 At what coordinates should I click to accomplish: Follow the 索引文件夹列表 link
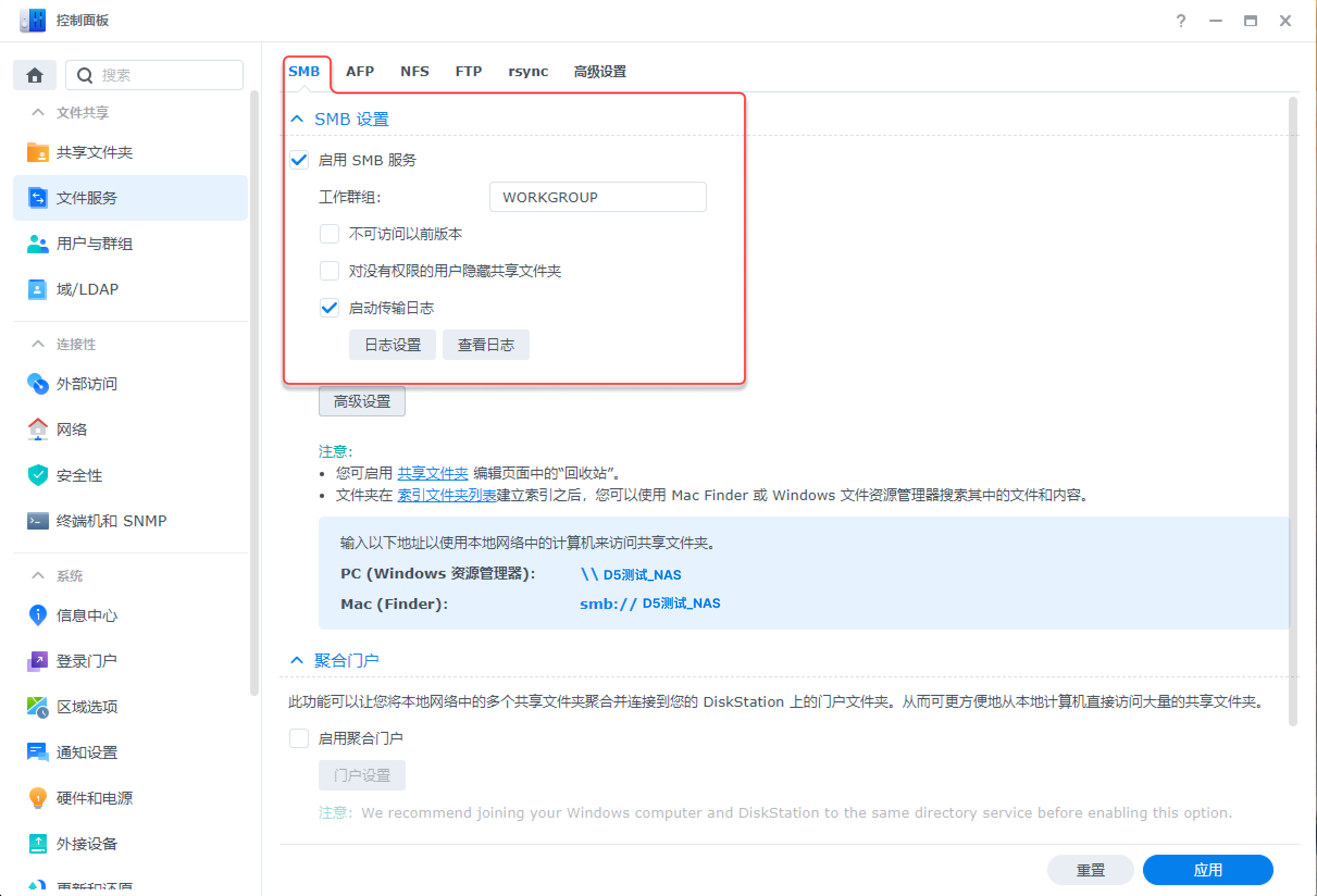(x=446, y=495)
